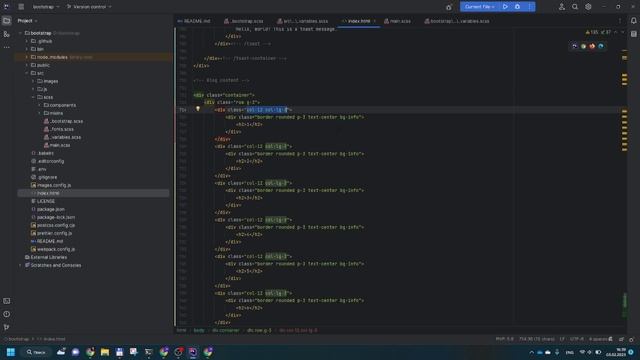Open Search Everywhere magnifier

[575, 7]
